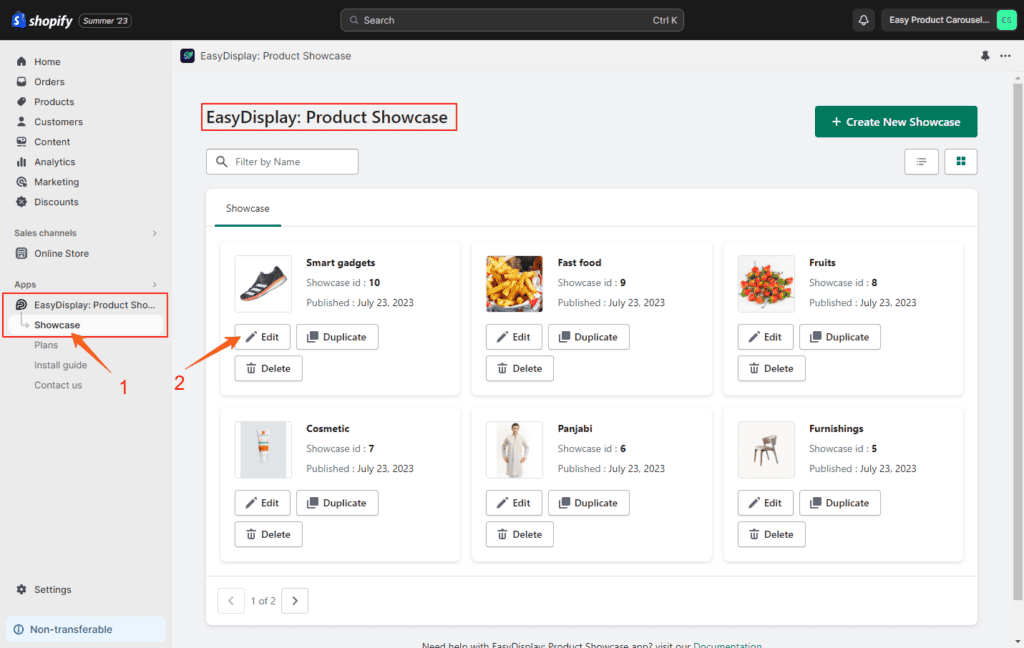Click the Filter by Name search field

point(282,161)
